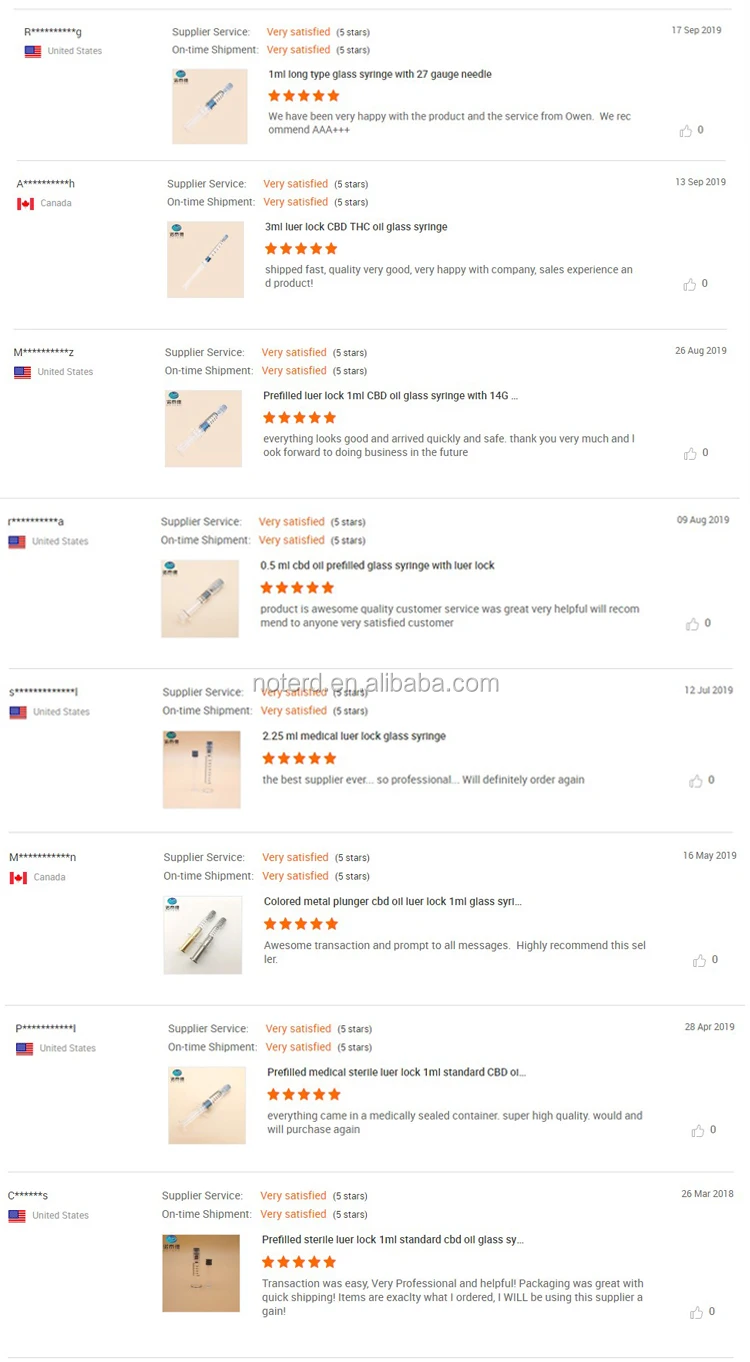
Task: Click thumbs-up icon on 17 Sep 2019 review
Action: point(686,130)
